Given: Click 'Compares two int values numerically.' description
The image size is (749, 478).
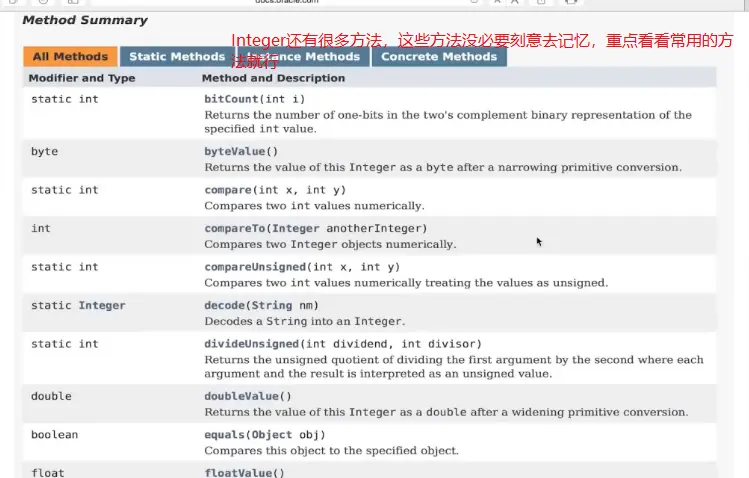Looking at the screenshot, I should click(x=314, y=206).
